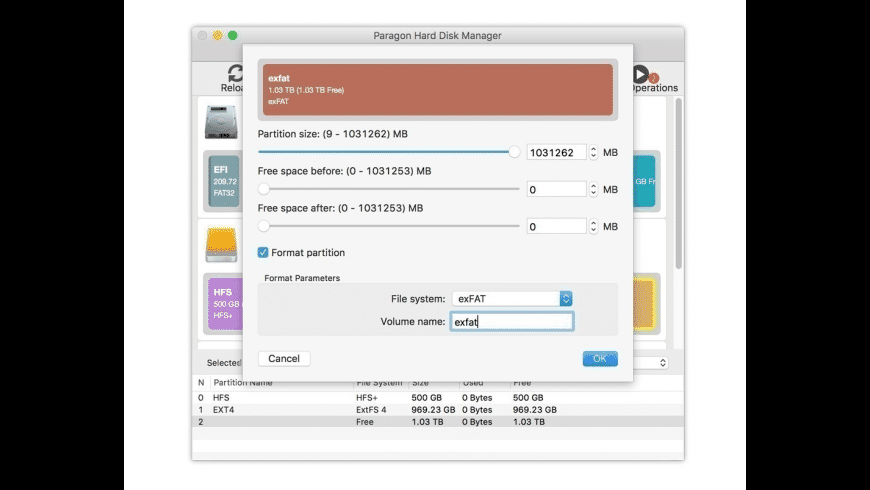Confirm with the OK button
870x490 pixels.
coord(600,358)
